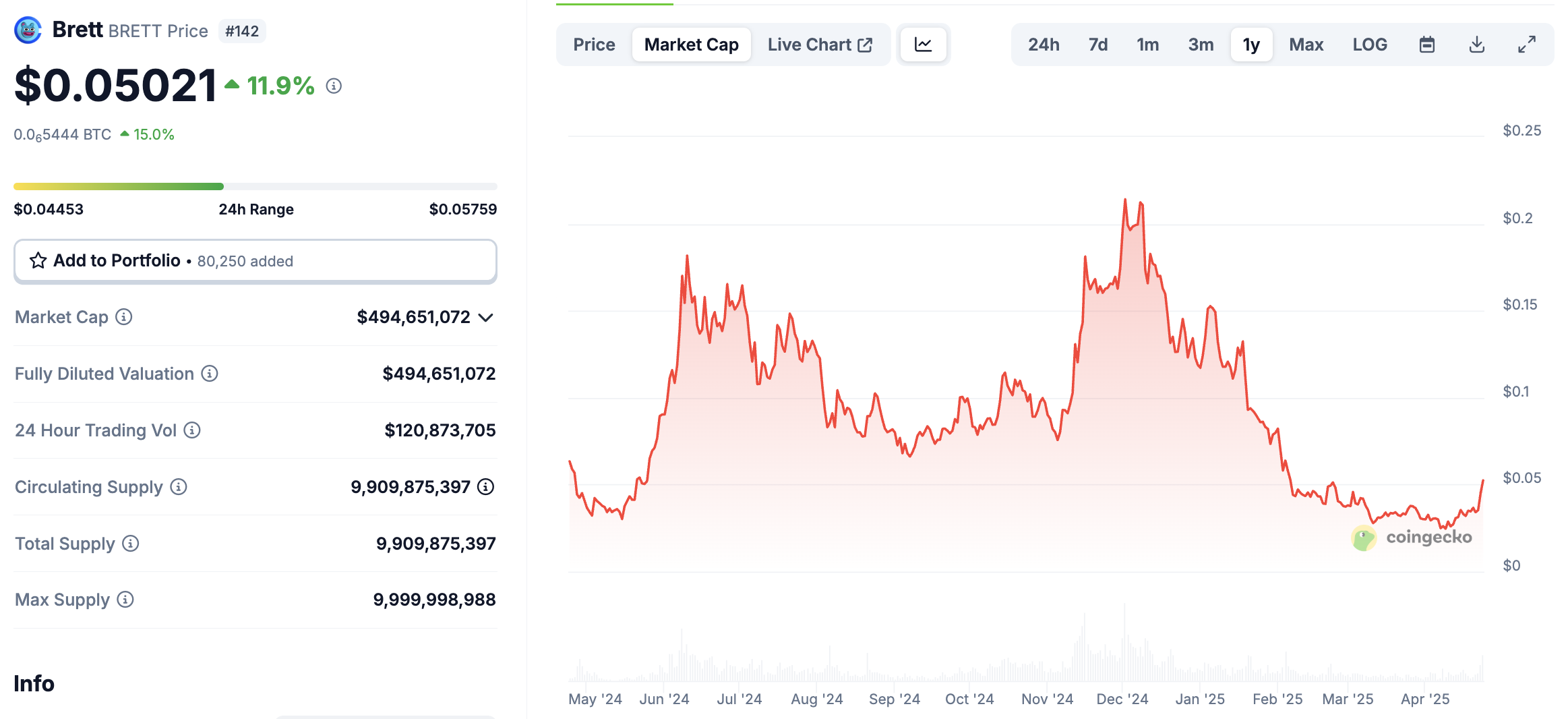Click the 80,250 added text
1568x719 pixels.
tap(245, 261)
